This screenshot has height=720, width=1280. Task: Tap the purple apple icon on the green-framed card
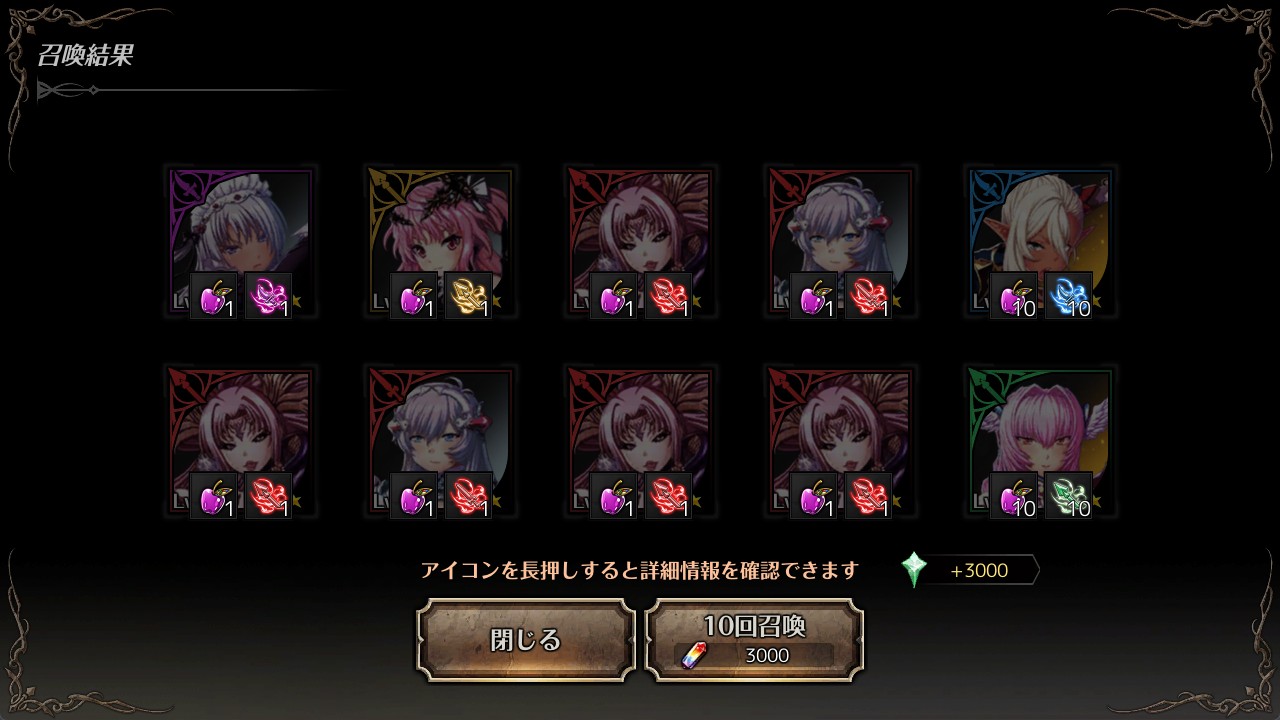coord(1013,496)
